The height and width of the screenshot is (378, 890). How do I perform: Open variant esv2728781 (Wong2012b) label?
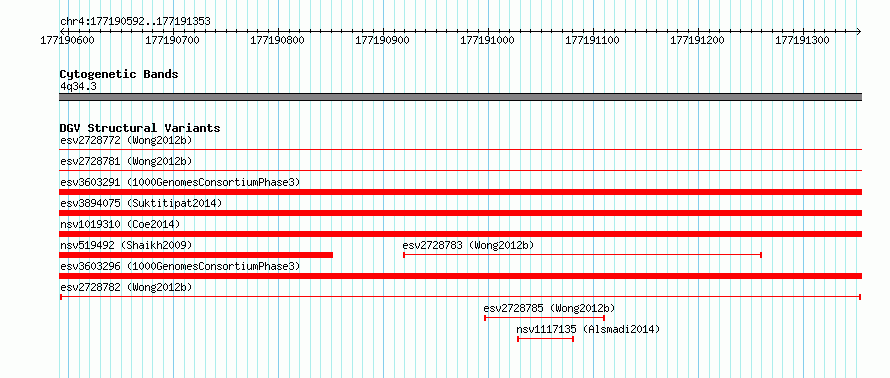tap(127, 161)
